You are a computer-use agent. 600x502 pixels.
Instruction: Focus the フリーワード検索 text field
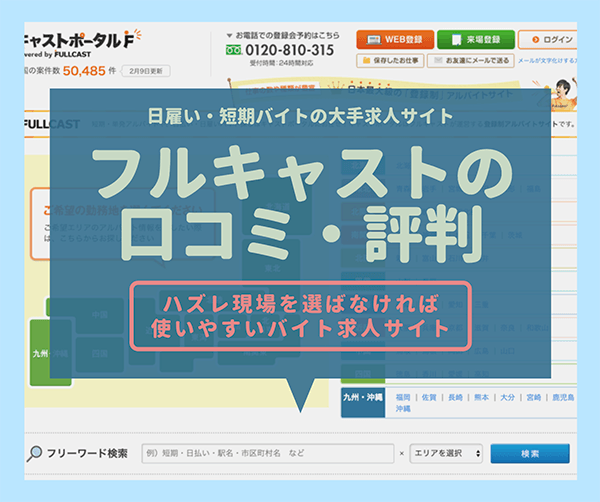pos(268,453)
